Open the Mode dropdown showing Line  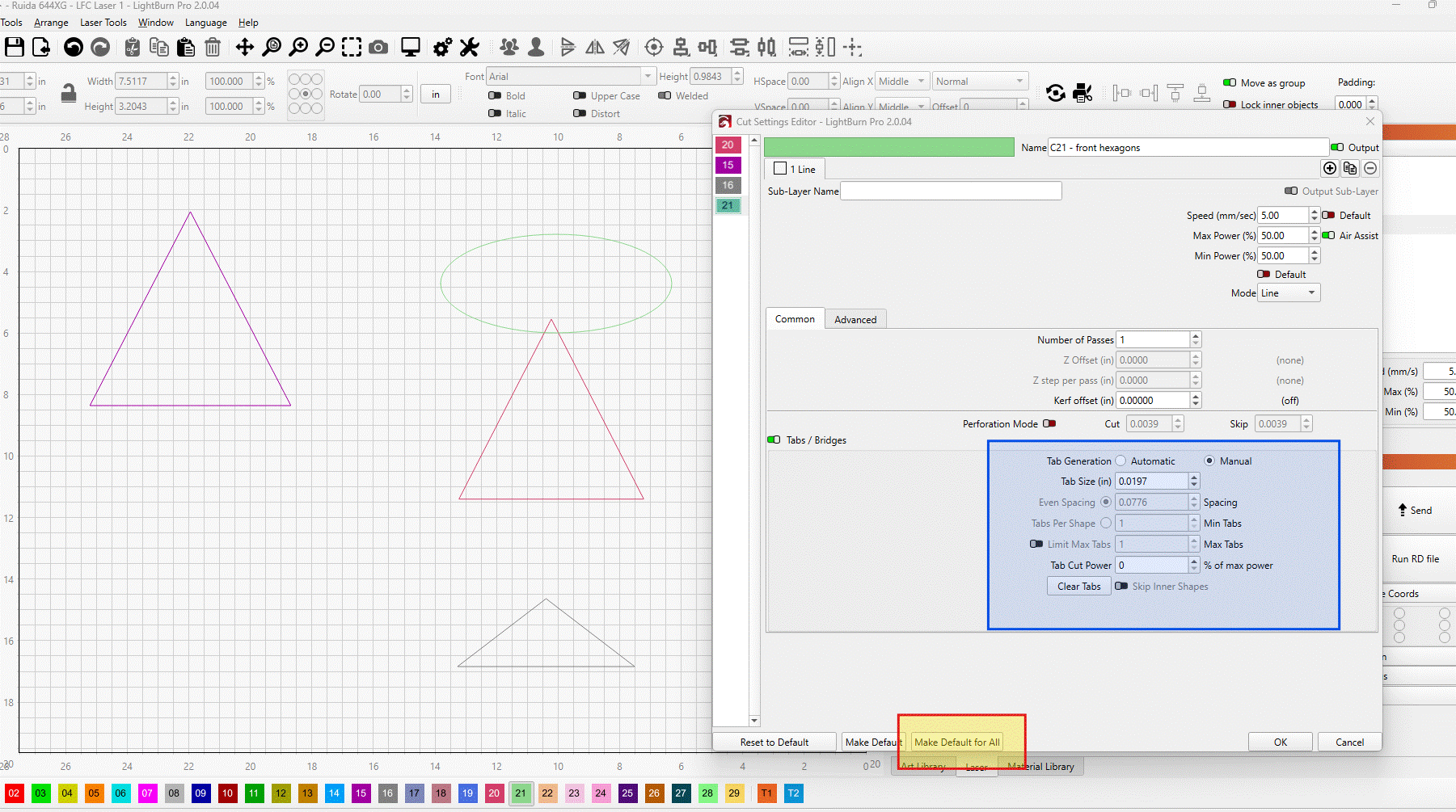click(x=1289, y=293)
